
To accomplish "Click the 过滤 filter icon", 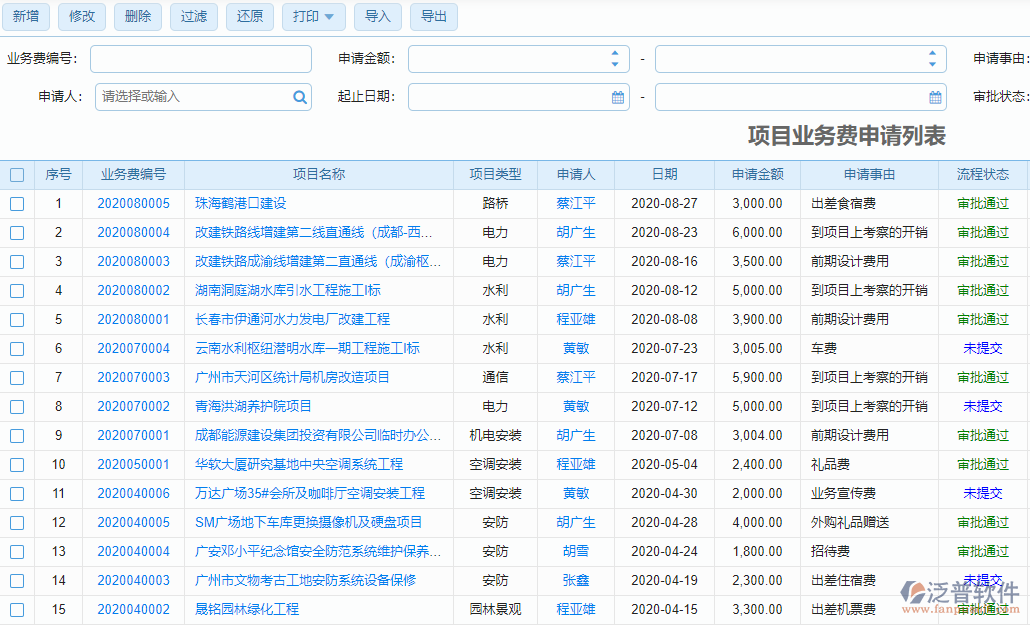I will [x=193, y=17].
